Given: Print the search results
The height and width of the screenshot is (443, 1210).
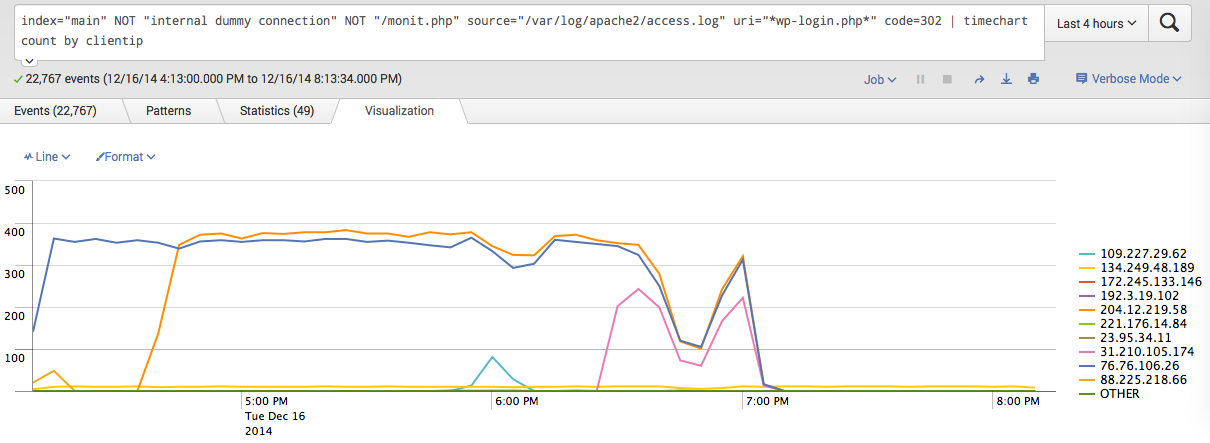Looking at the screenshot, I should click(1033, 79).
